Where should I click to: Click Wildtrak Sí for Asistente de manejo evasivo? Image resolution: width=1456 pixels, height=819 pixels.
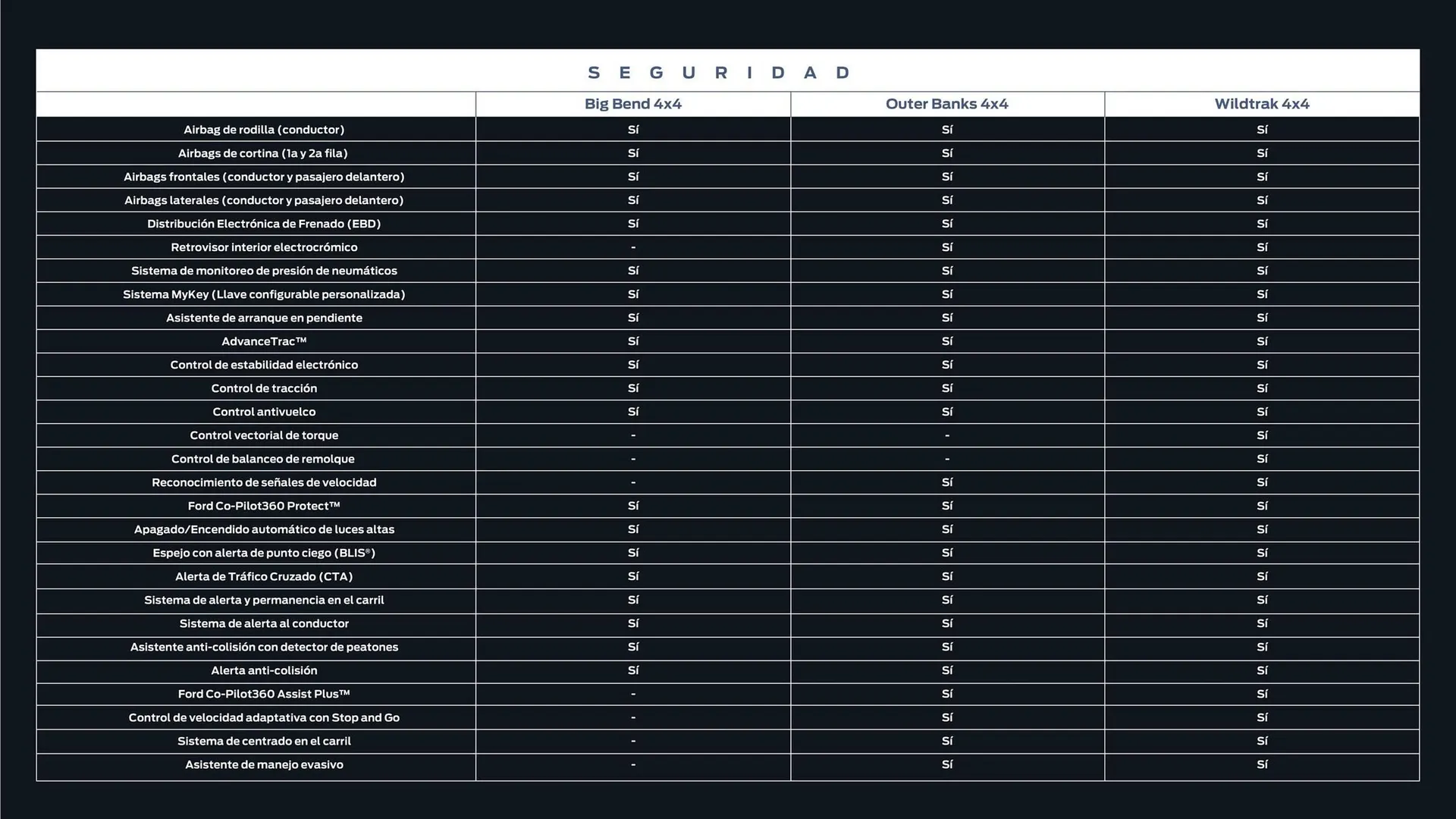pyautogui.click(x=1262, y=764)
